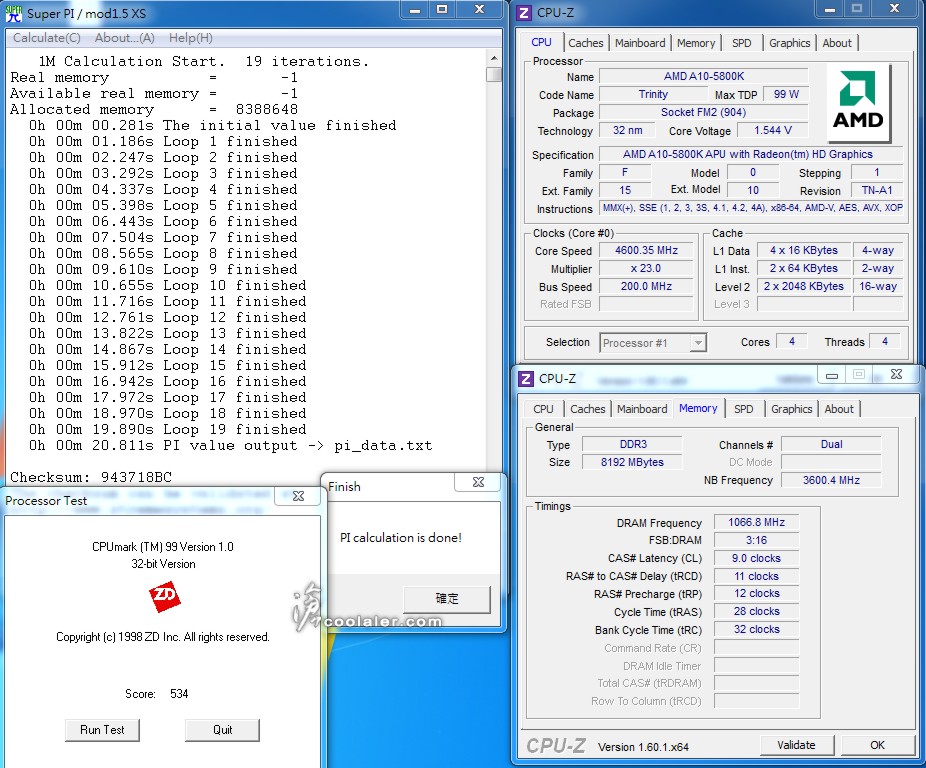Image resolution: width=926 pixels, height=768 pixels.
Task: Click the Channels # Dual value
Action: coord(831,444)
